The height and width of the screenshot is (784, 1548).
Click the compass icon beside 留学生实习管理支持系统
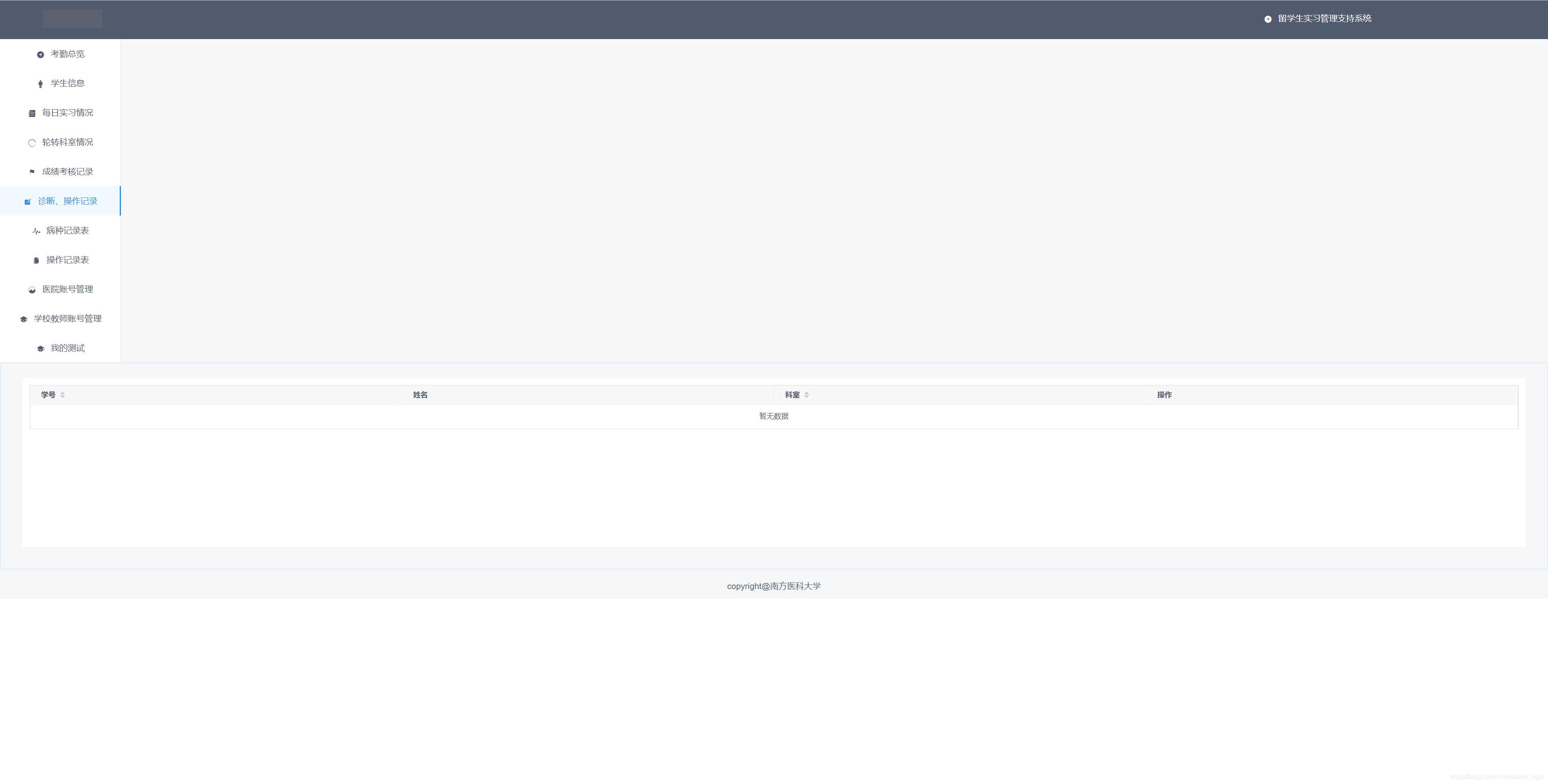[x=1268, y=19]
